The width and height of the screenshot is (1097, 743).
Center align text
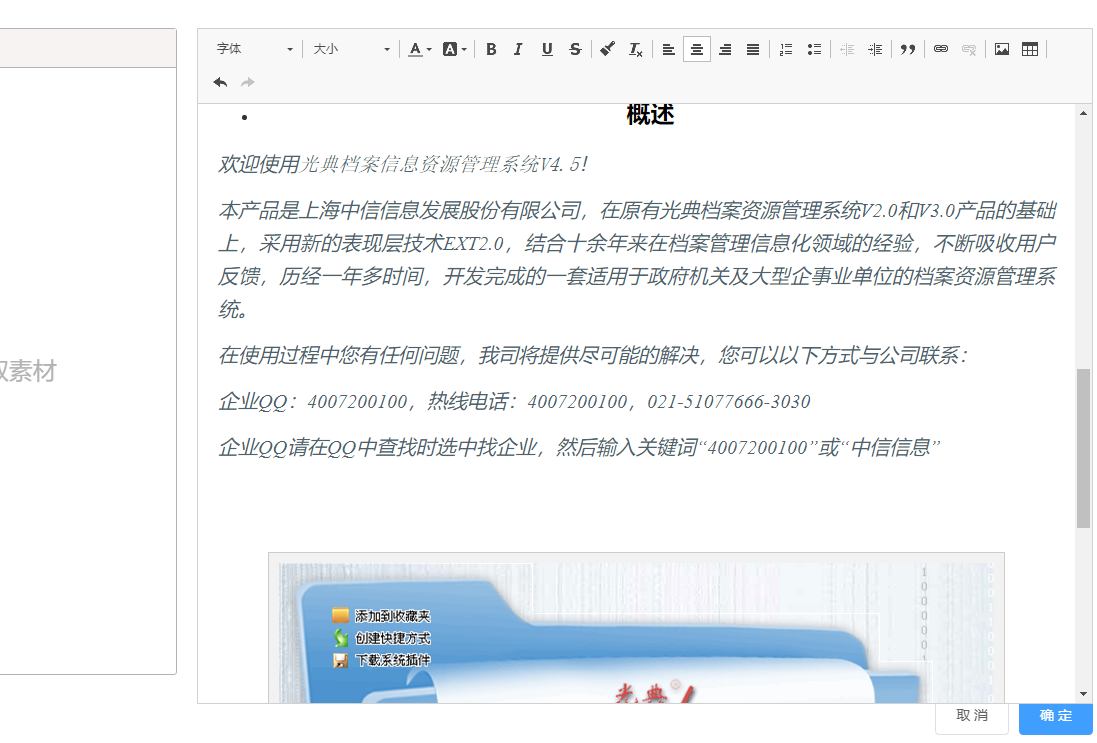(697, 49)
